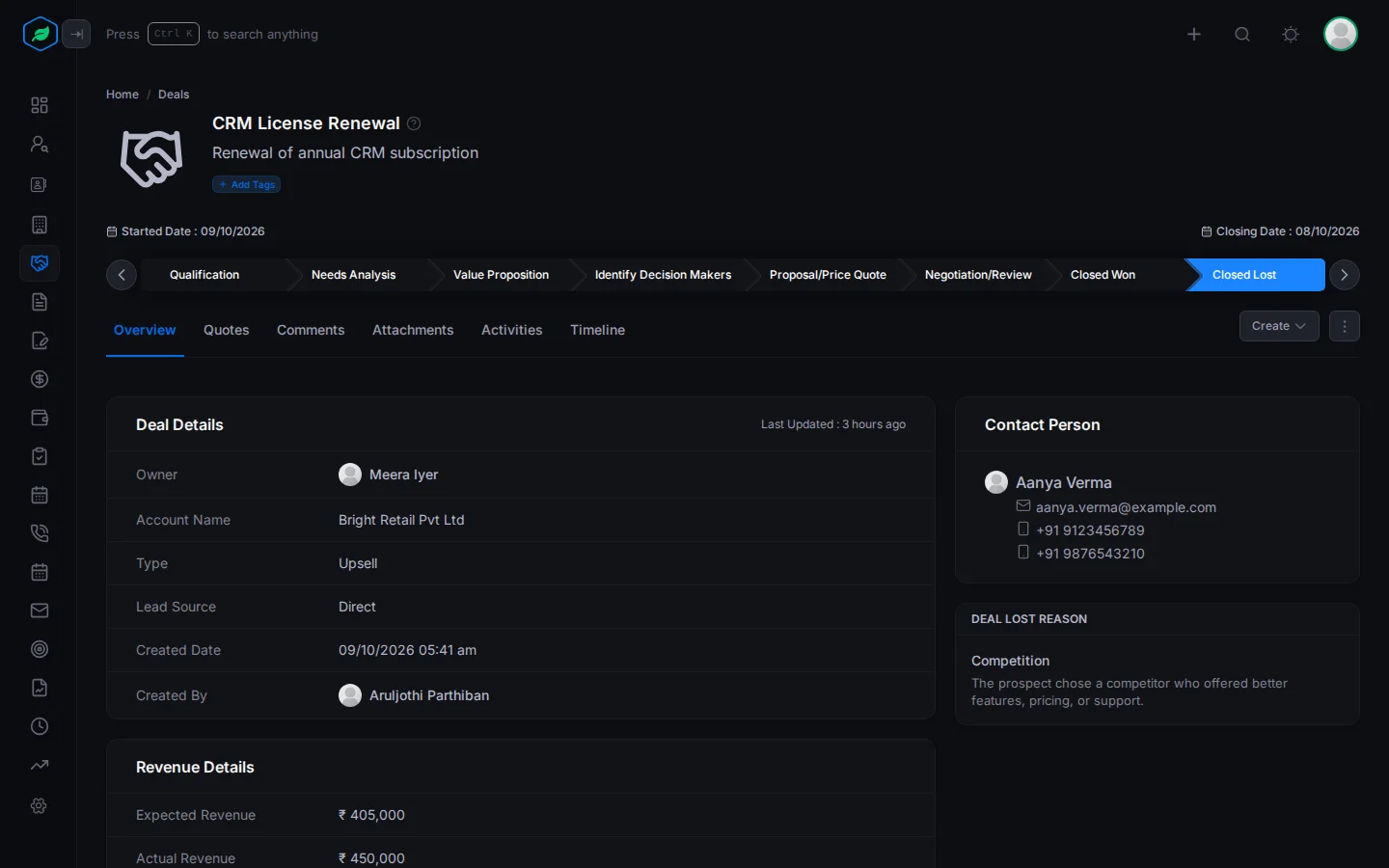Viewport: 1389px width, 868px height.
Task: Select the Overview tab
Action: click(x=145, y=330)
